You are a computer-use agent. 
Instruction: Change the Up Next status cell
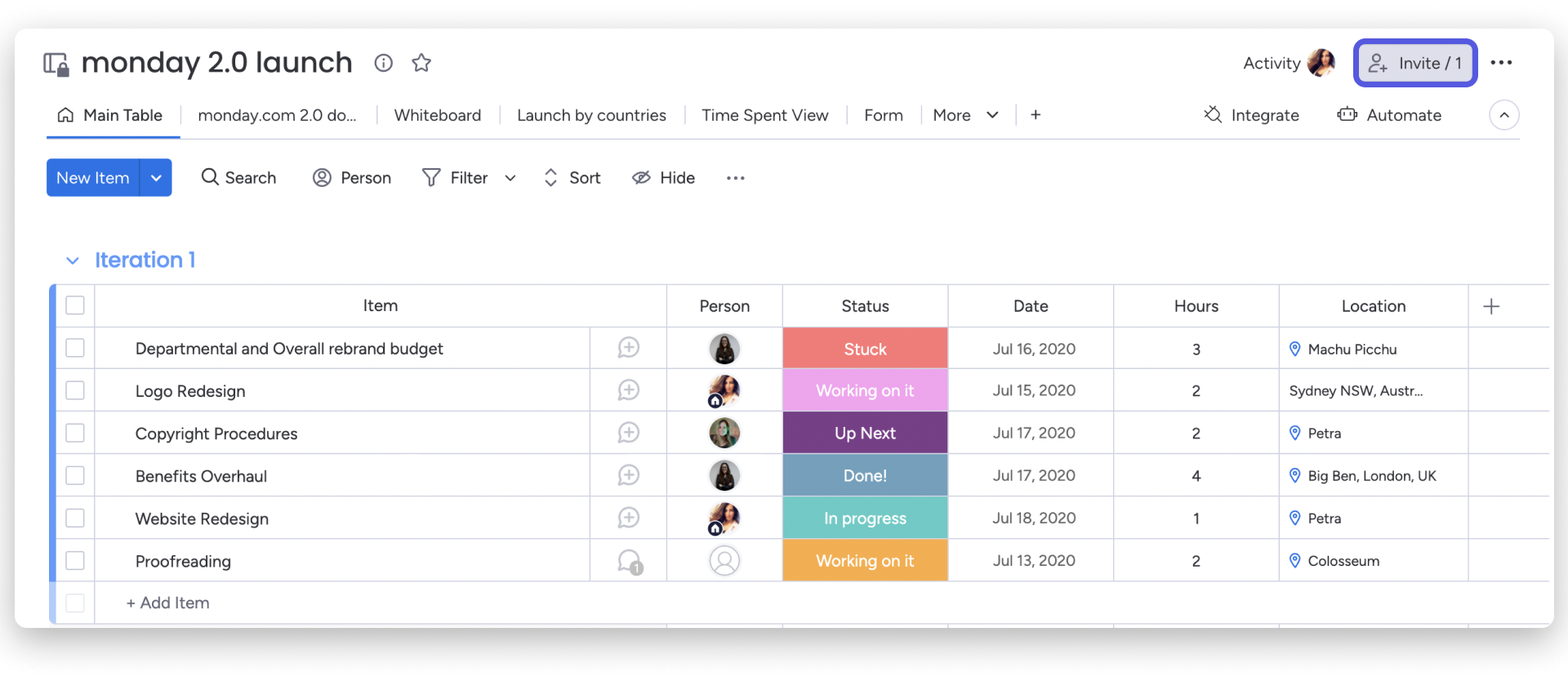tap(865, 433)
